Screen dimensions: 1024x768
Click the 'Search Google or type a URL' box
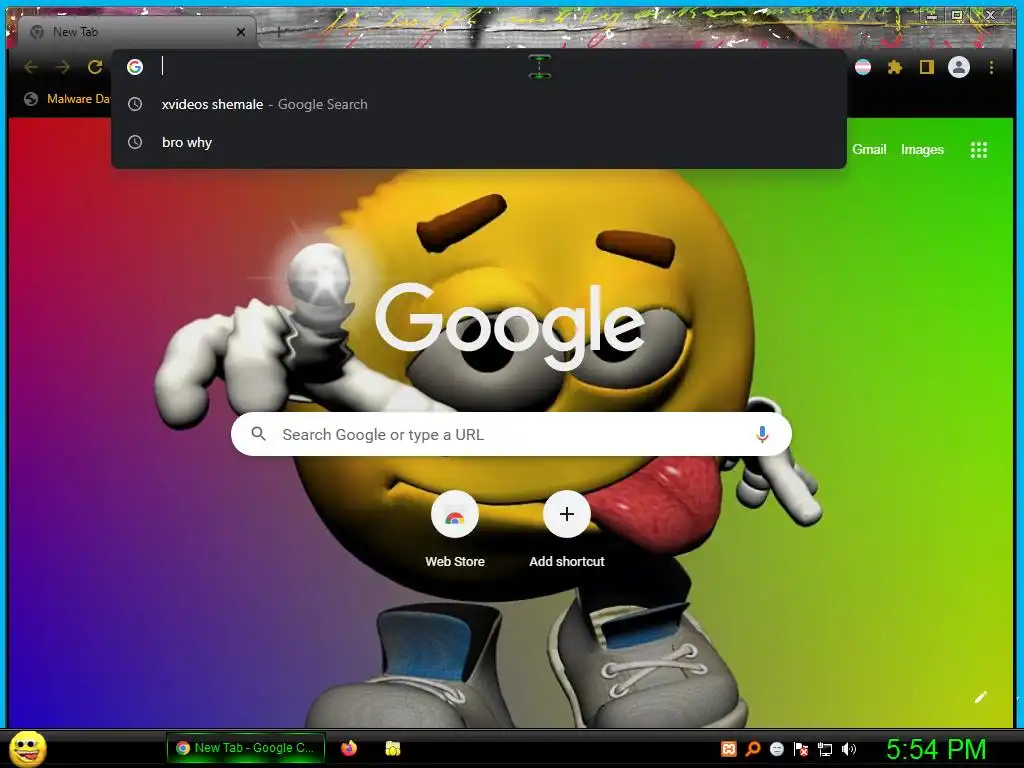(511, 434)
